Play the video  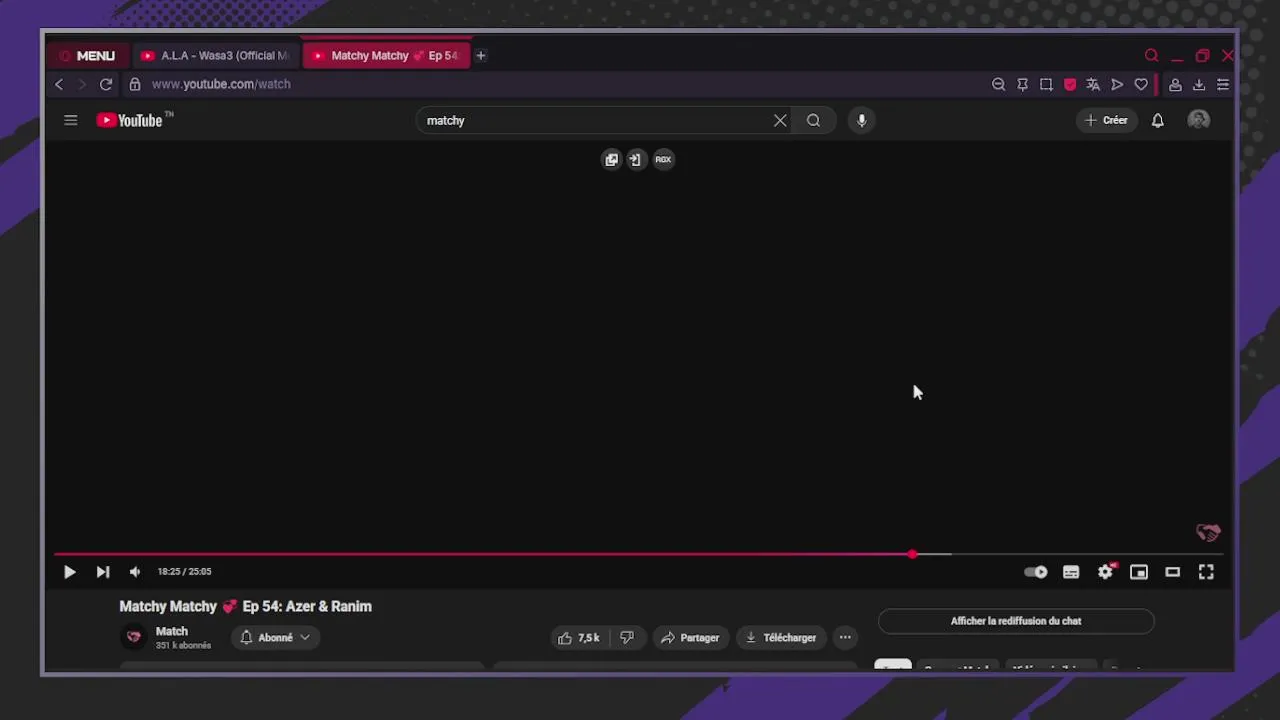[x=69, y=572]
